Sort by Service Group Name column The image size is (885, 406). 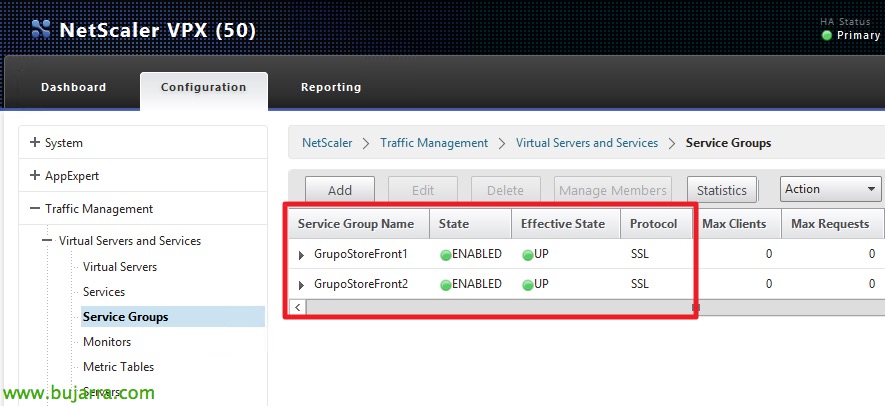point(359,224)
